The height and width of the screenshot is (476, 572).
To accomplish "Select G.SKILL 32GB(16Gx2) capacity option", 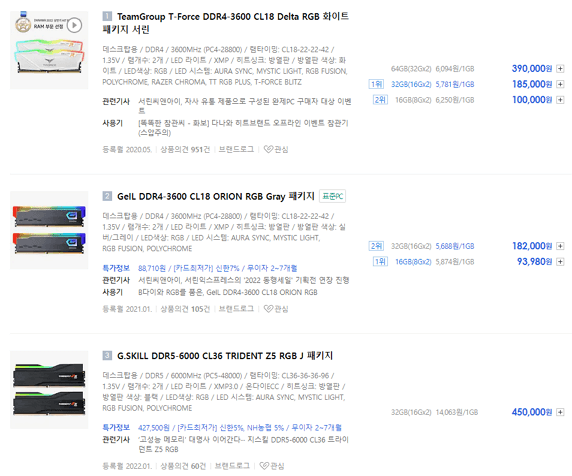I will [411, 413].
